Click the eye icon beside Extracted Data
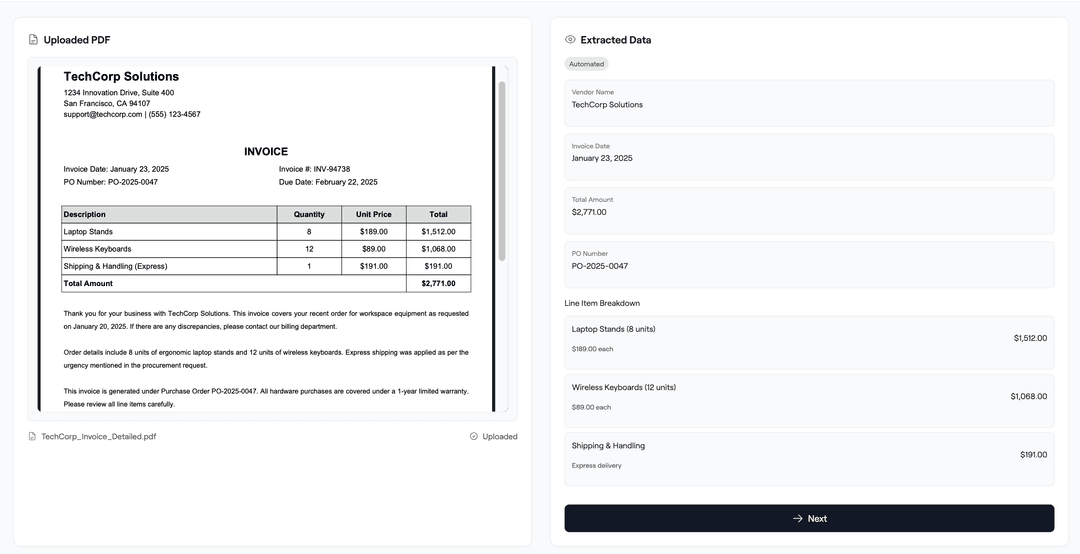 (570, 40)
